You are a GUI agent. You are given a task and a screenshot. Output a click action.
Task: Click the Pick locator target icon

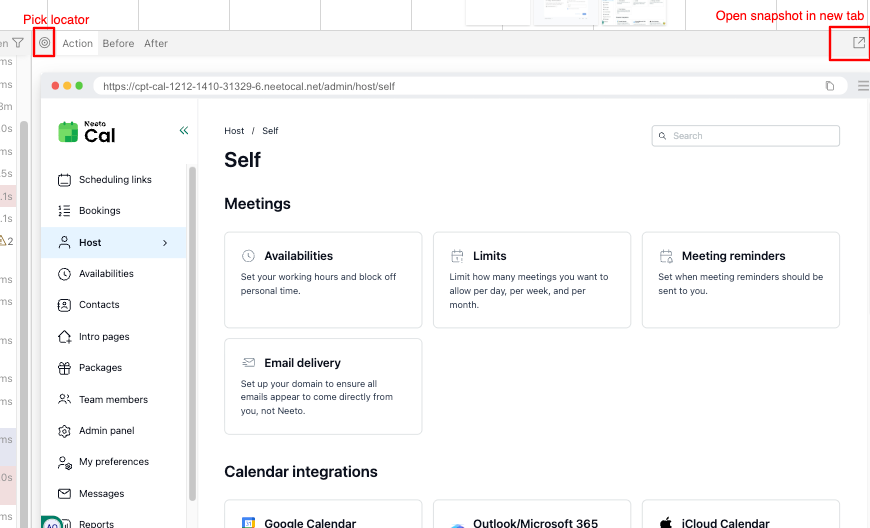(44, 43)
